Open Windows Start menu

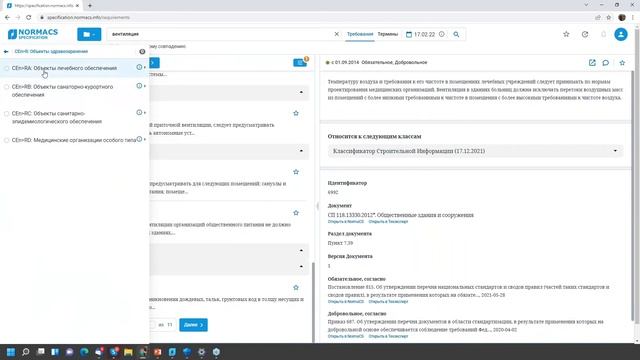pyautogui.click(x=11, y=352)
